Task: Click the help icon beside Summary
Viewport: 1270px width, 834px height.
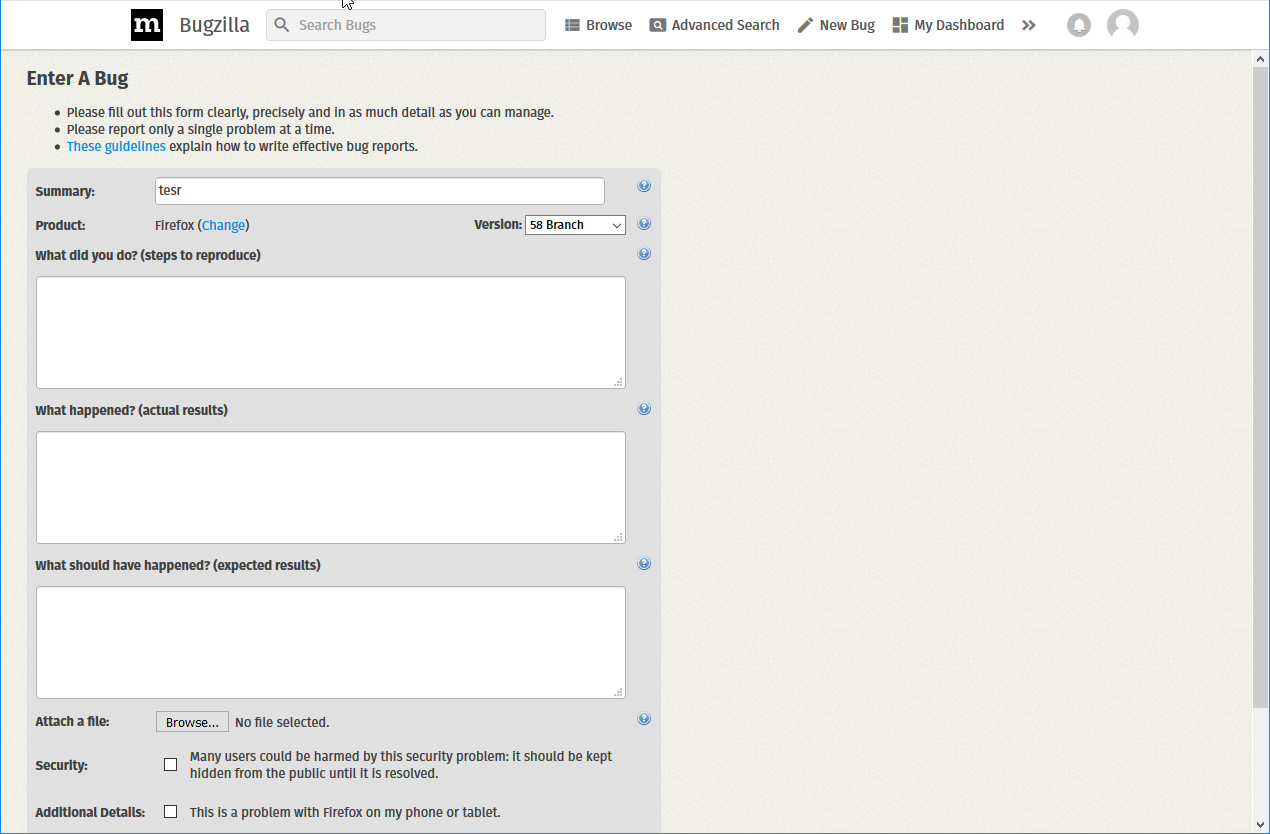Action: [644, 186]
